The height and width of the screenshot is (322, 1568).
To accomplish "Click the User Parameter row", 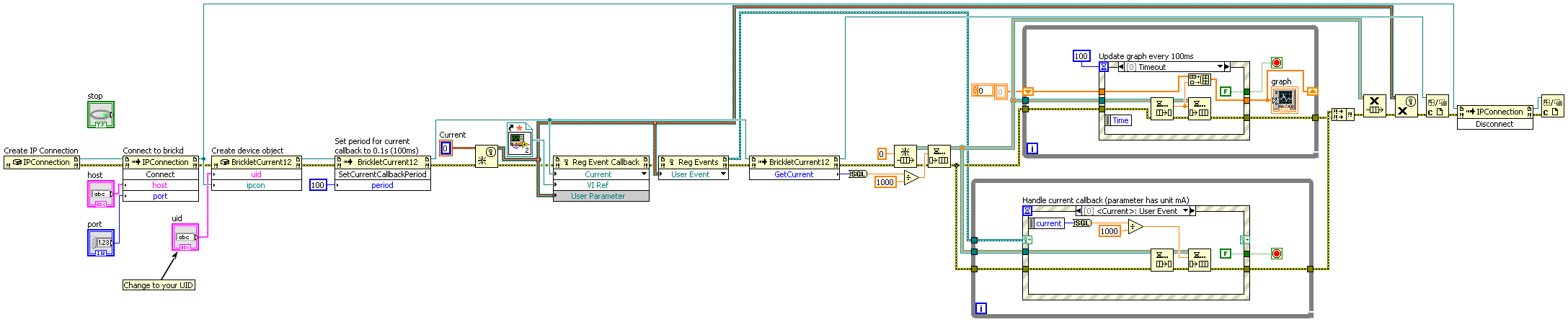I will click(x=601, y=196).
